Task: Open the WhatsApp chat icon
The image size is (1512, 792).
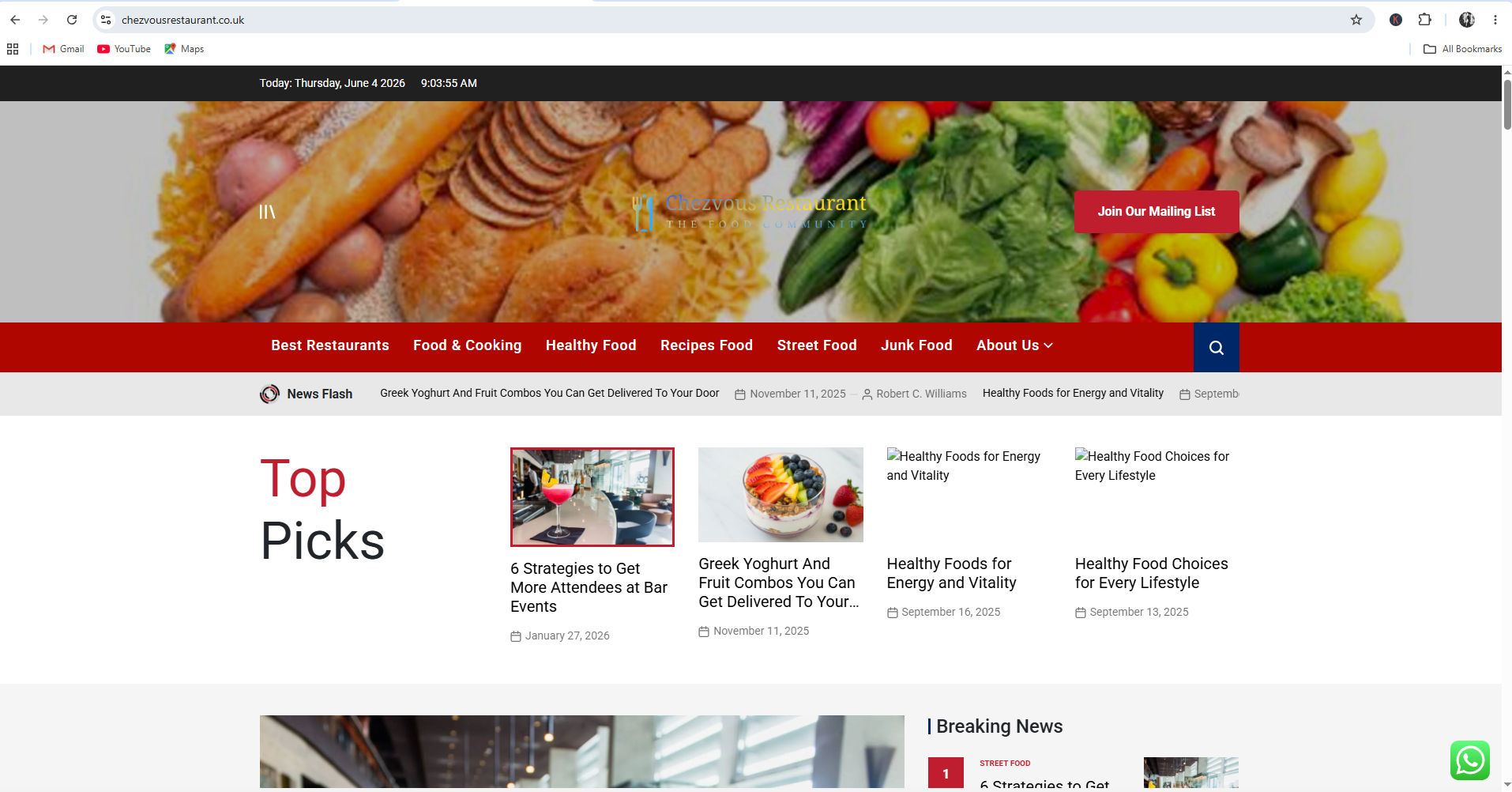Action: tap(1469, 760)
